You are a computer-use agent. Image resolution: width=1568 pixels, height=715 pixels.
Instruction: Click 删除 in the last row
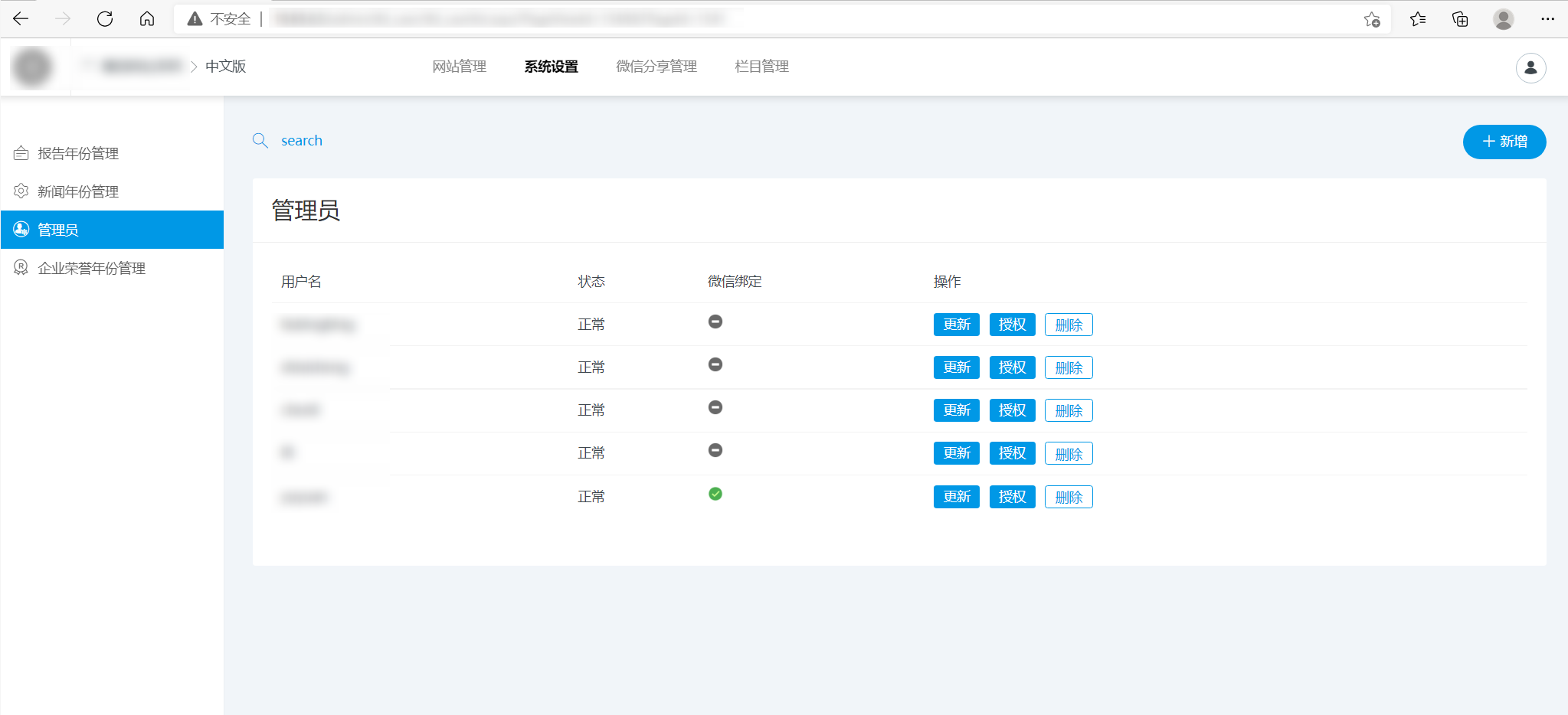pos(1069,497)
